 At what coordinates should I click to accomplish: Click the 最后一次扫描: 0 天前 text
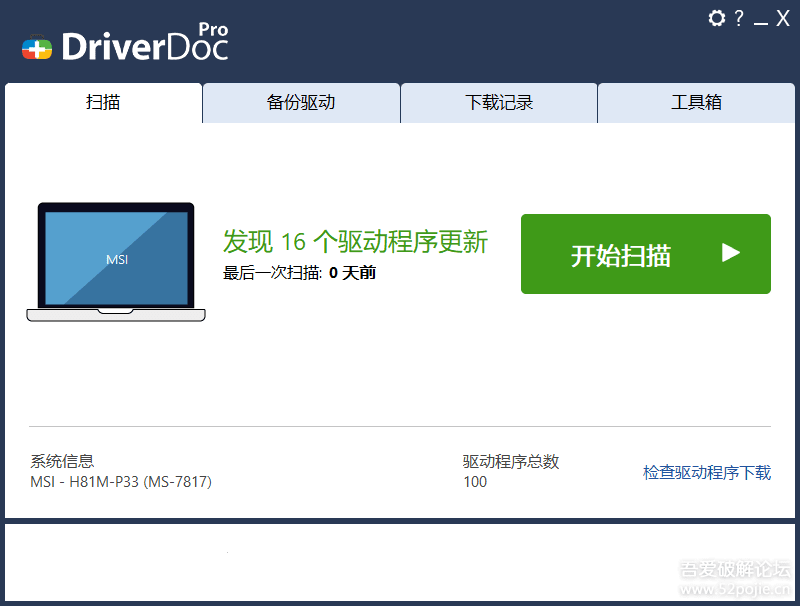tap(299, 273)
